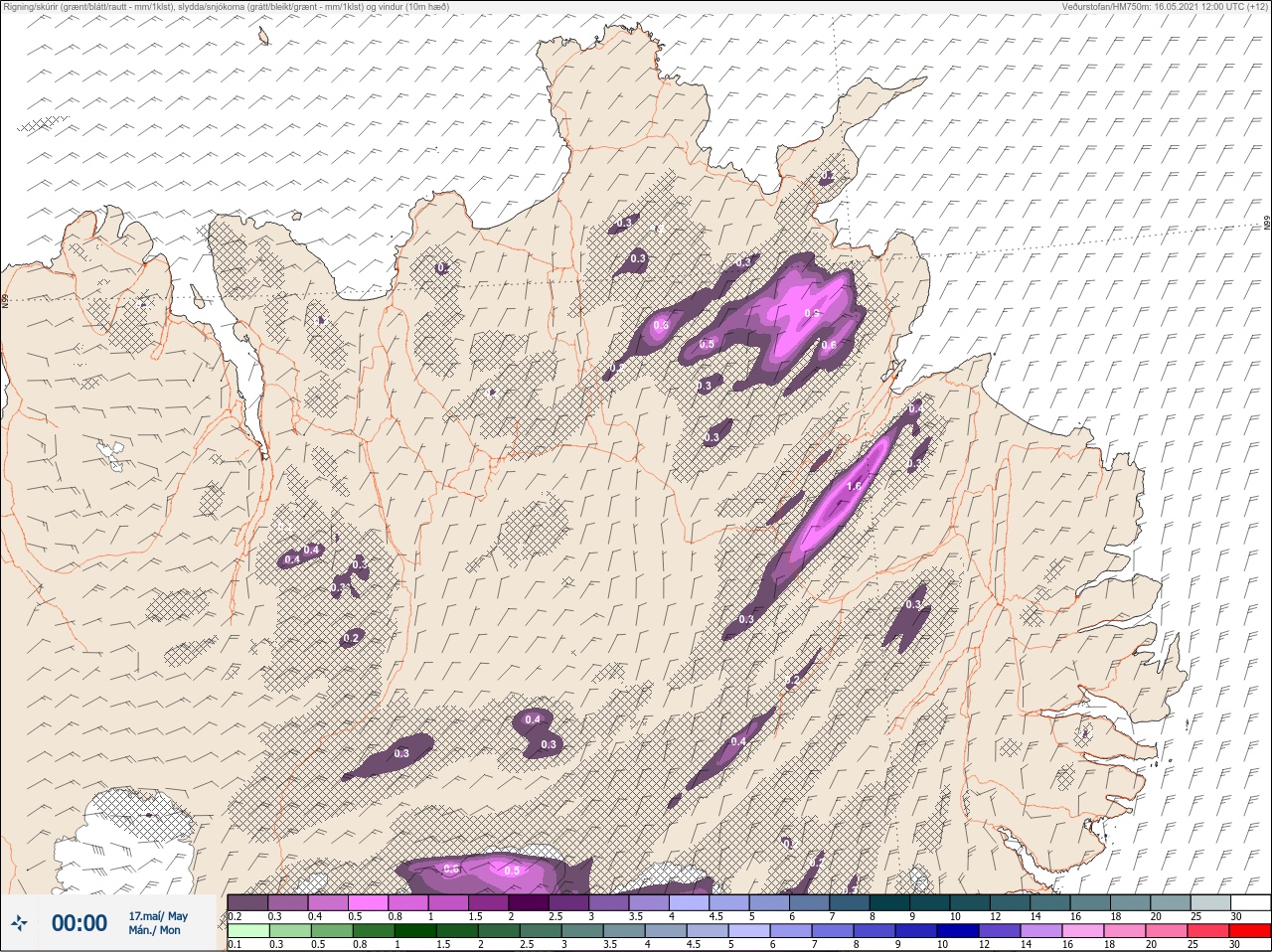Screen dimensions: 1272x952
Task: Select lower legend swatch between 0.3 and 0.5
Action: 288,931
